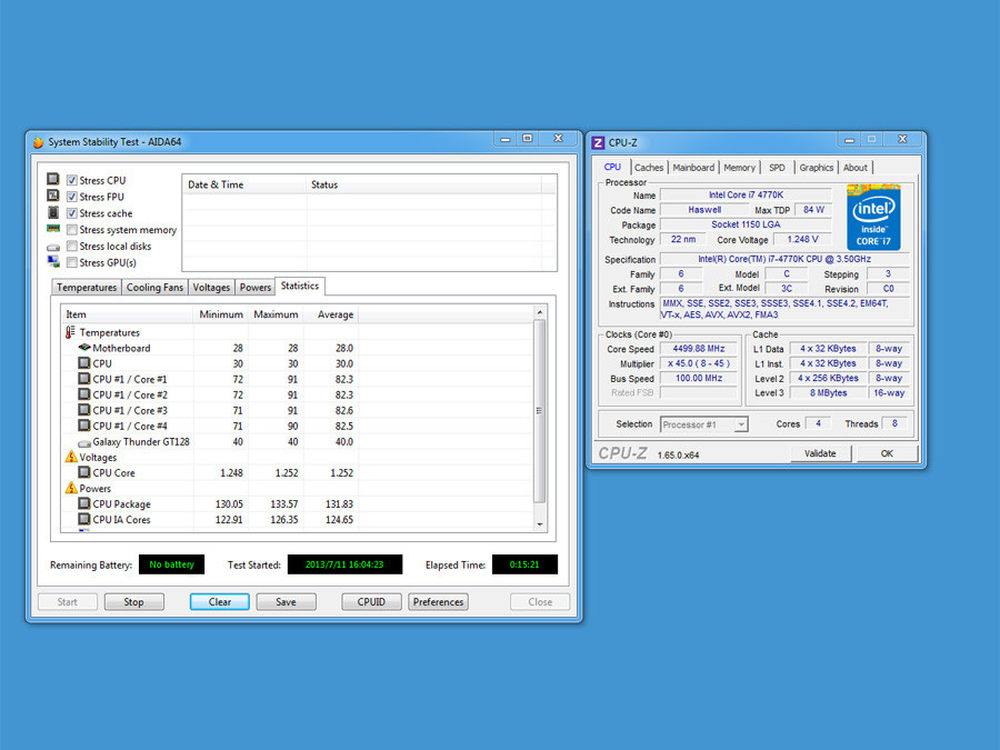Click the chip icon of CPU #1 / Core #4
Screen dimensions: 1000x750
(84, 425)
